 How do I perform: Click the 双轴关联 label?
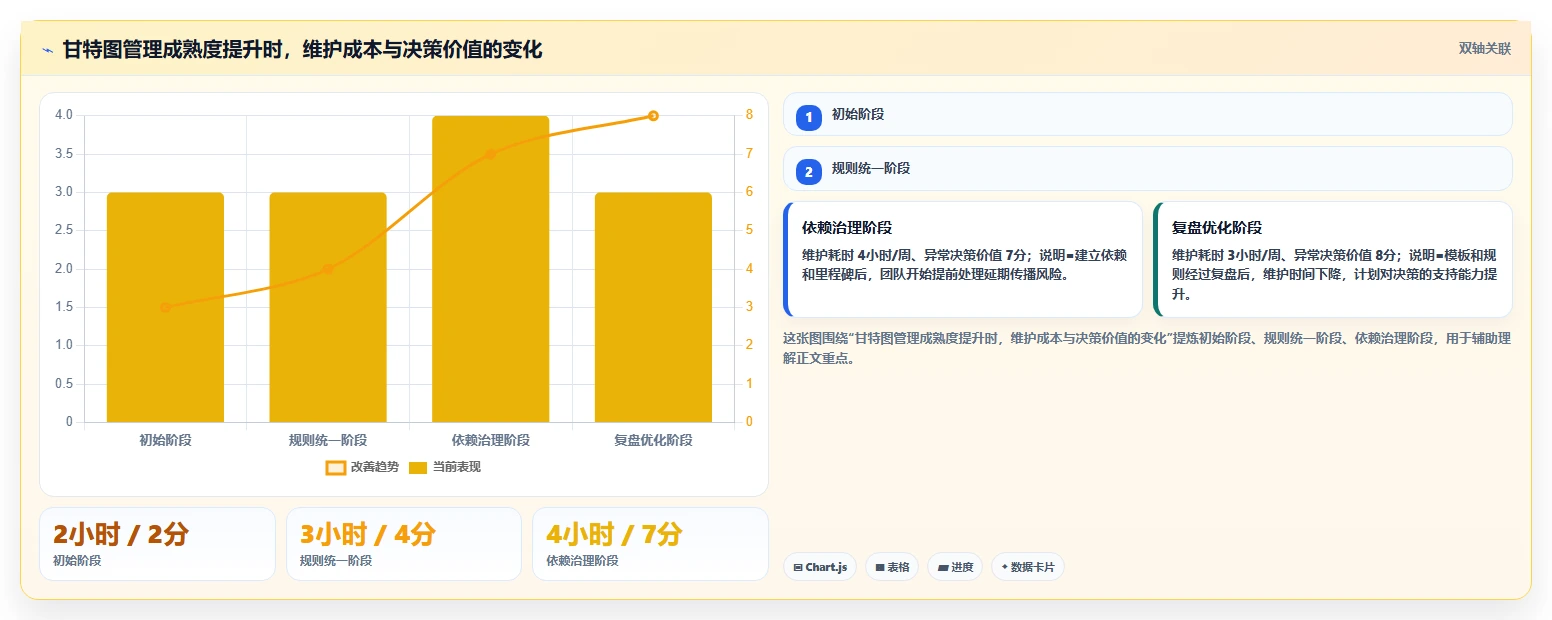click(1484, 48)
